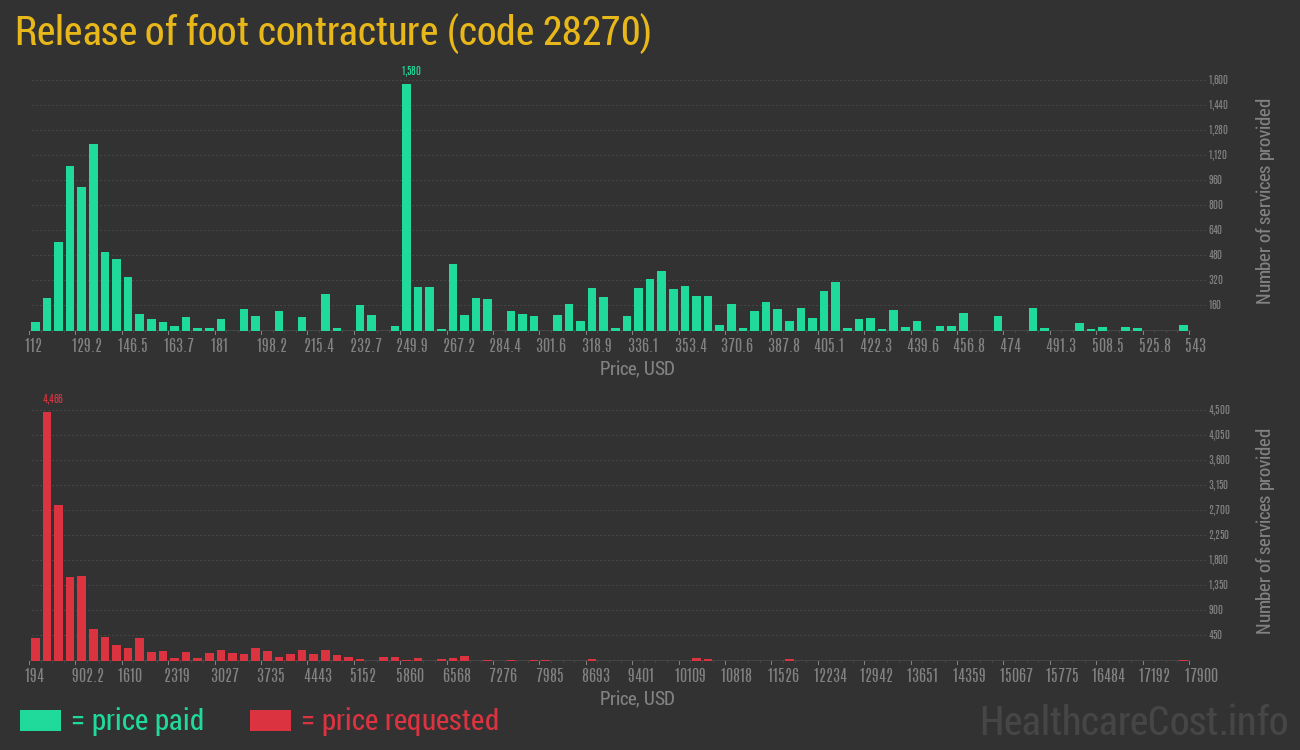Viewport: 1300px width, 750px height.
Task: Click the 1,600 tick on upper y-axis
Action: coord(1217,80)
